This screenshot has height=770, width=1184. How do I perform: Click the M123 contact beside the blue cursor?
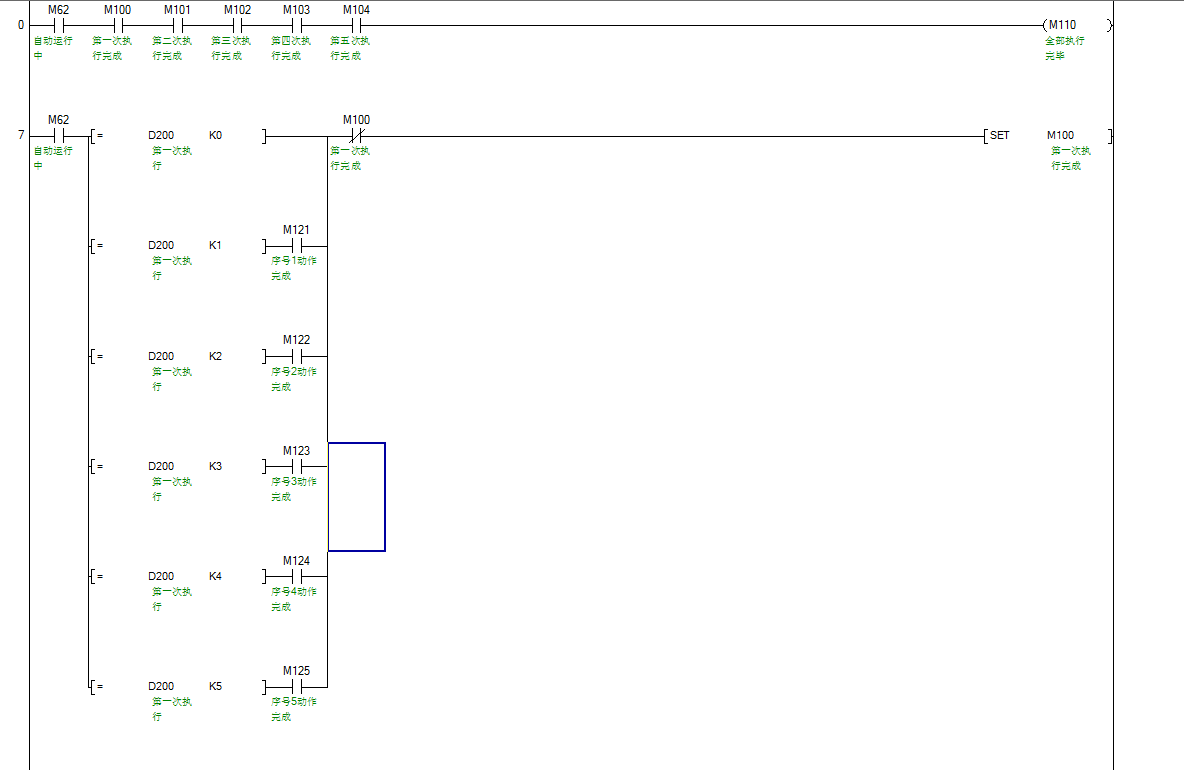coord(296,467)
